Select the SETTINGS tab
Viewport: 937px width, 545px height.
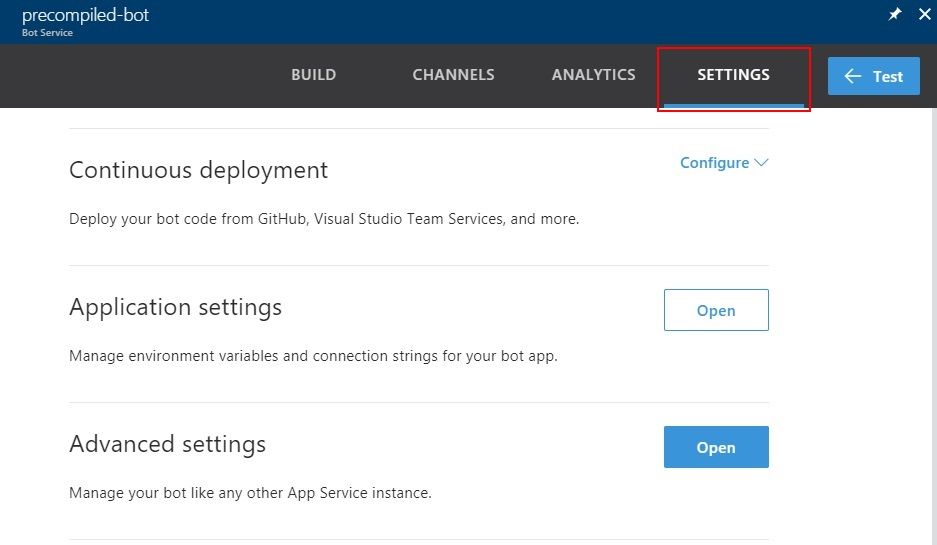733,75
